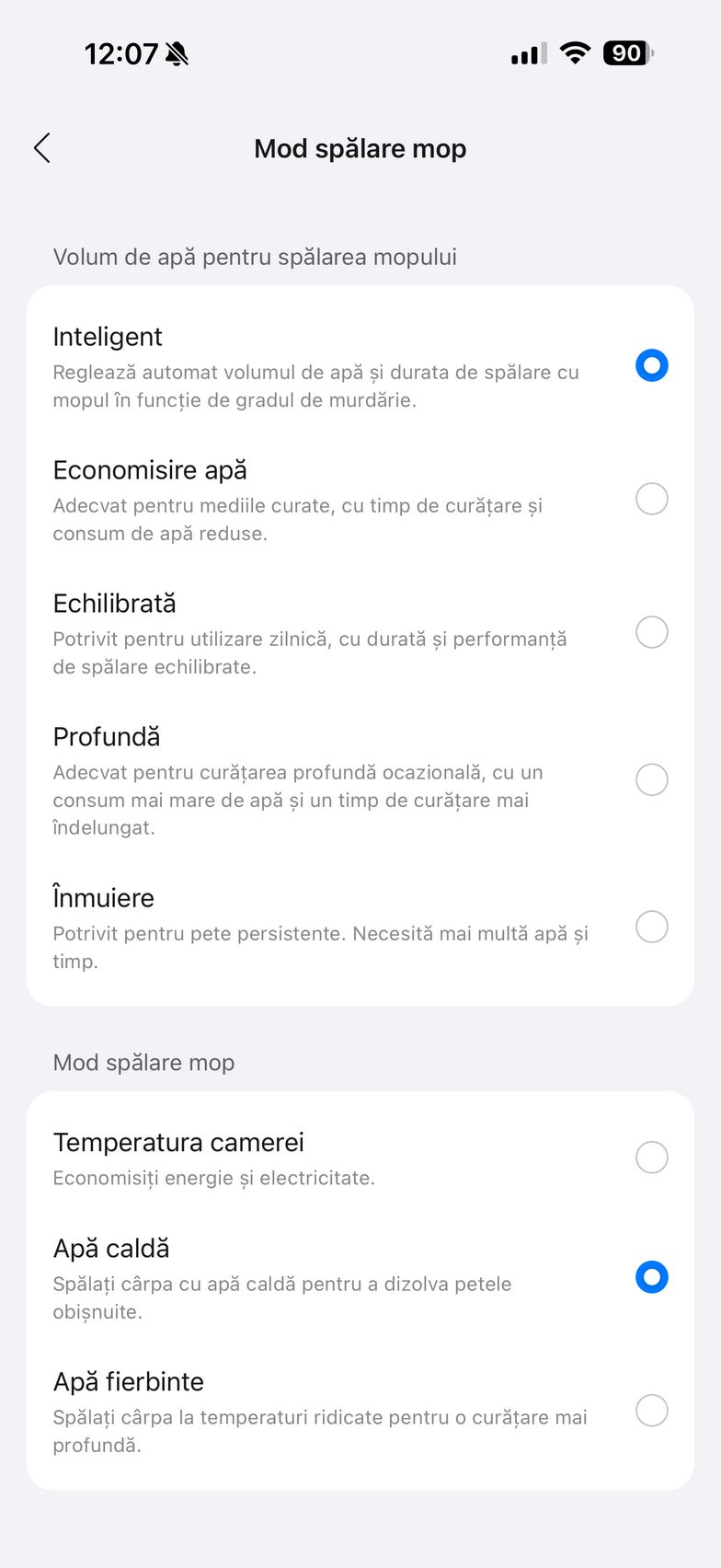
Task: Tap the Echilibrată option title
Action: [115, 604]
